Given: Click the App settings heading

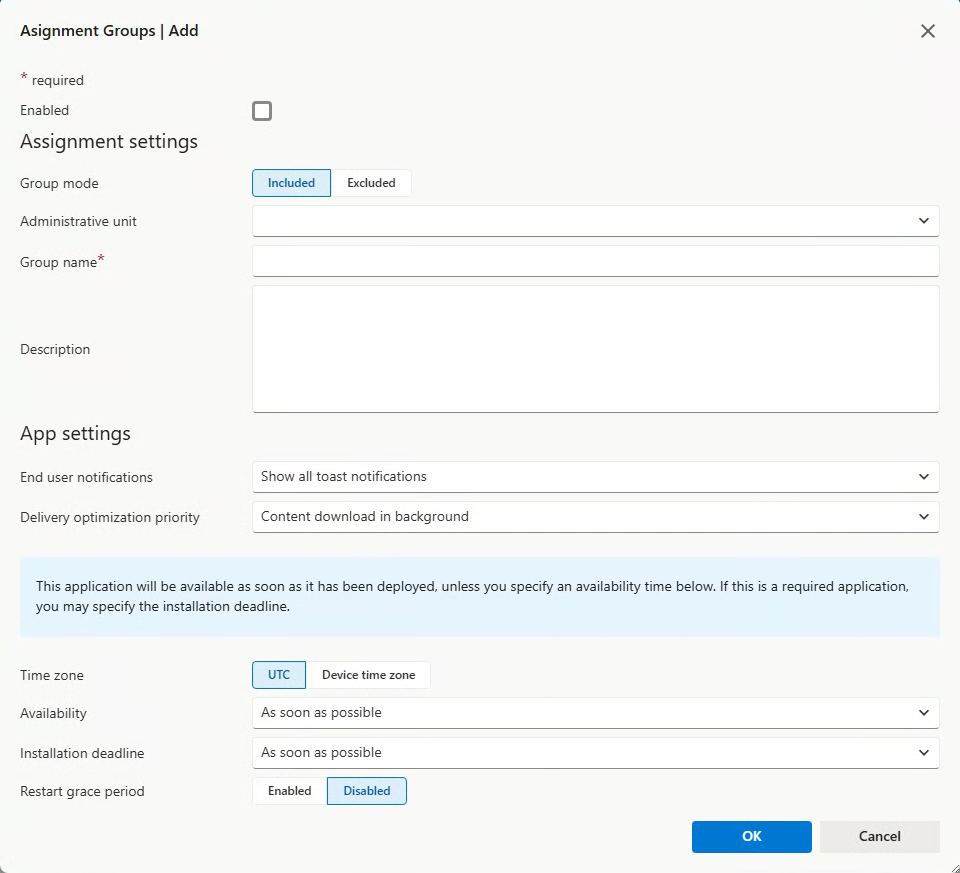Looking at the screenshot, I should 75,433.
